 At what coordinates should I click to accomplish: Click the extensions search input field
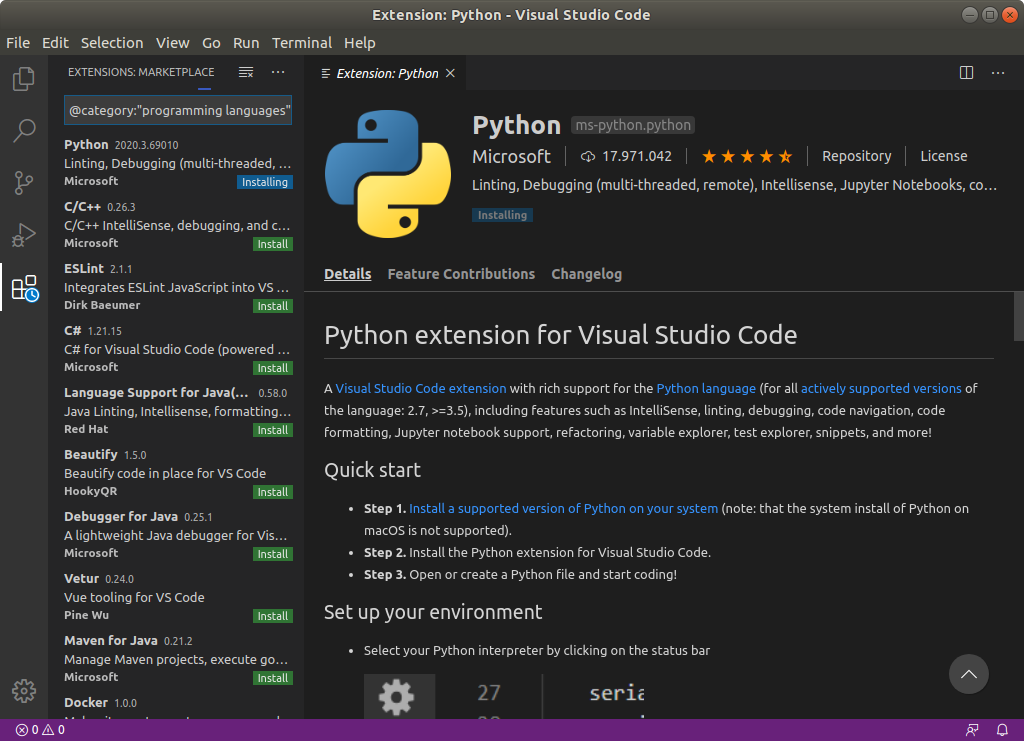pos(178,110)
